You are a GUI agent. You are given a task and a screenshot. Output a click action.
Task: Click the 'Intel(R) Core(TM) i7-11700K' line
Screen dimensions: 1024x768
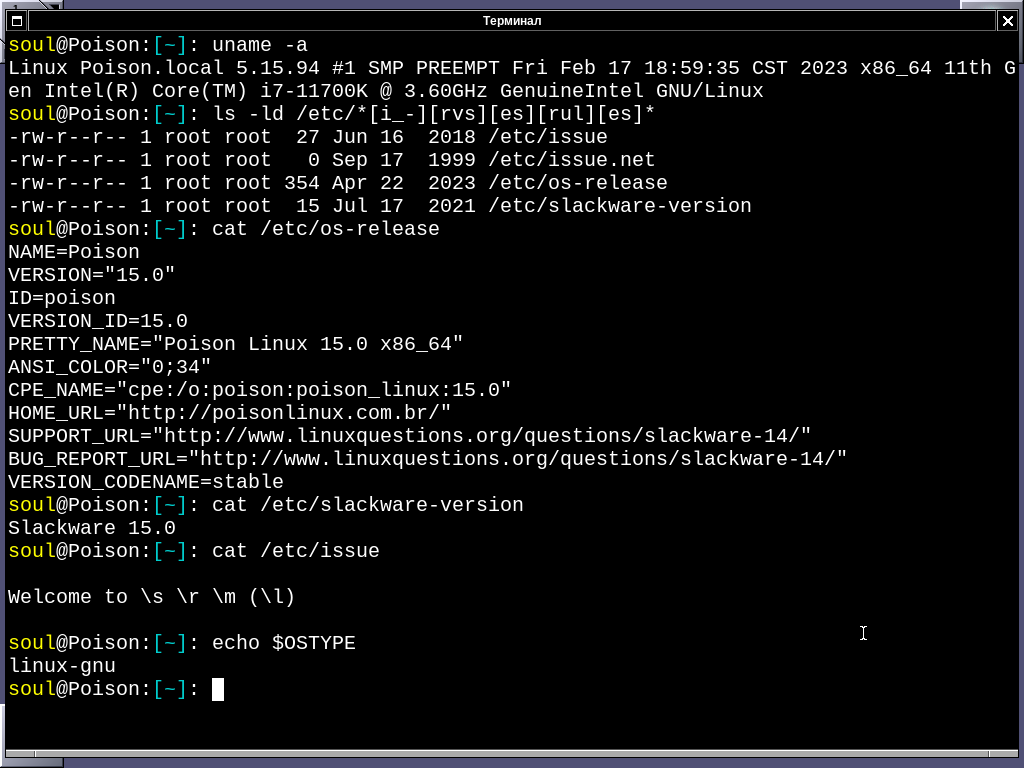click(385, 91)
